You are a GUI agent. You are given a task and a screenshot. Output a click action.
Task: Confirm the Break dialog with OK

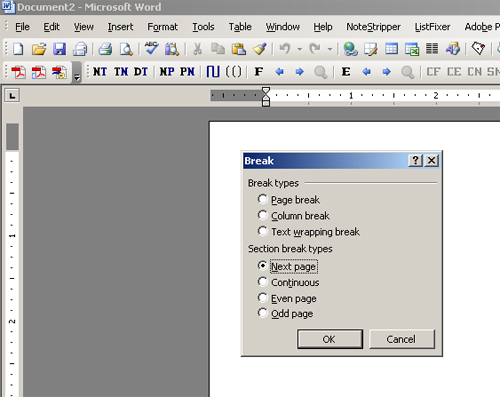pyautogui.click(x=330, y=339)
